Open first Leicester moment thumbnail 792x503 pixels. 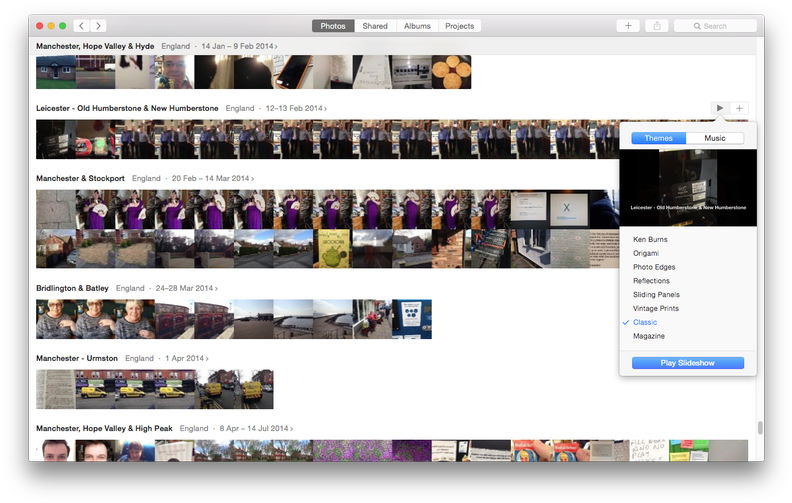pyautogui.click(x=56, y=139)
